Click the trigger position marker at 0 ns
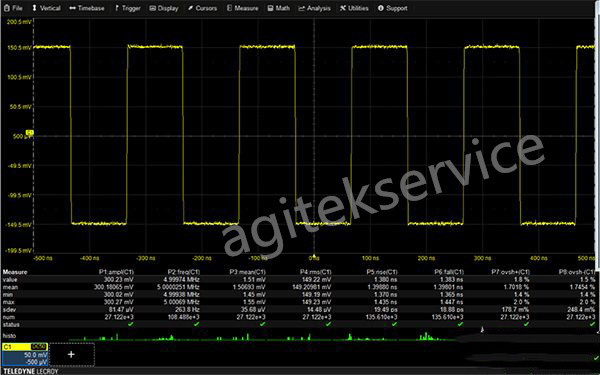The width and height of the screenshot is (600, 375). pyautogui.click(x=314, y=256)
